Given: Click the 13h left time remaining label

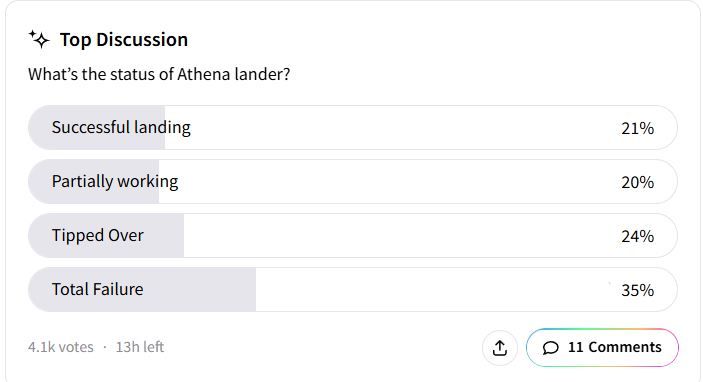Looking at the screenshot, I should (140, 347).
